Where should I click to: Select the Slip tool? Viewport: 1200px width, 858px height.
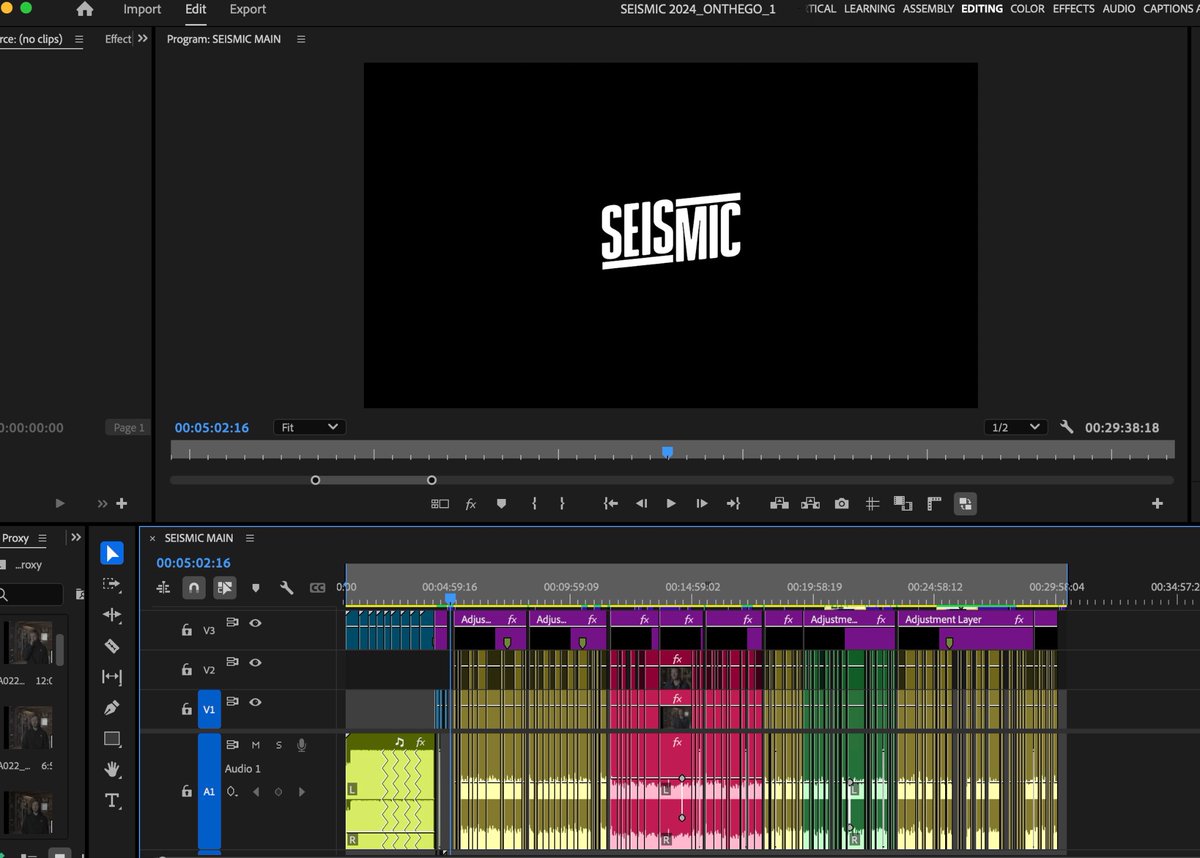click(x=112, y=677)
